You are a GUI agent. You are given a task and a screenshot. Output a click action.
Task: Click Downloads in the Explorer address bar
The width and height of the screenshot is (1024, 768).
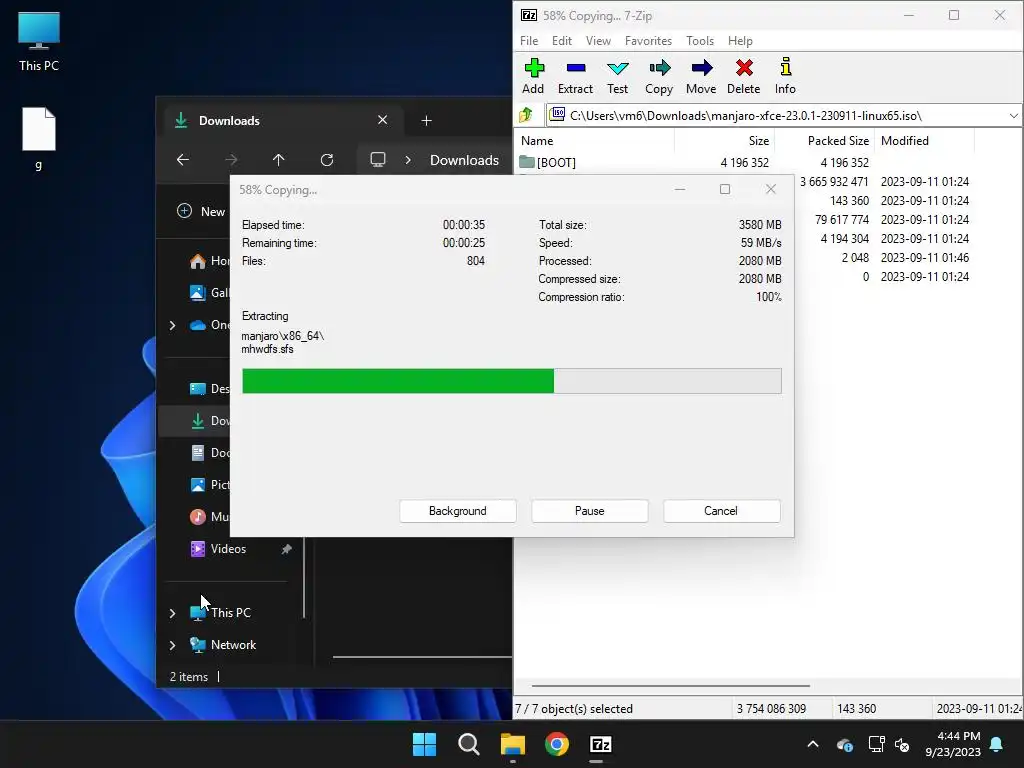464,160
